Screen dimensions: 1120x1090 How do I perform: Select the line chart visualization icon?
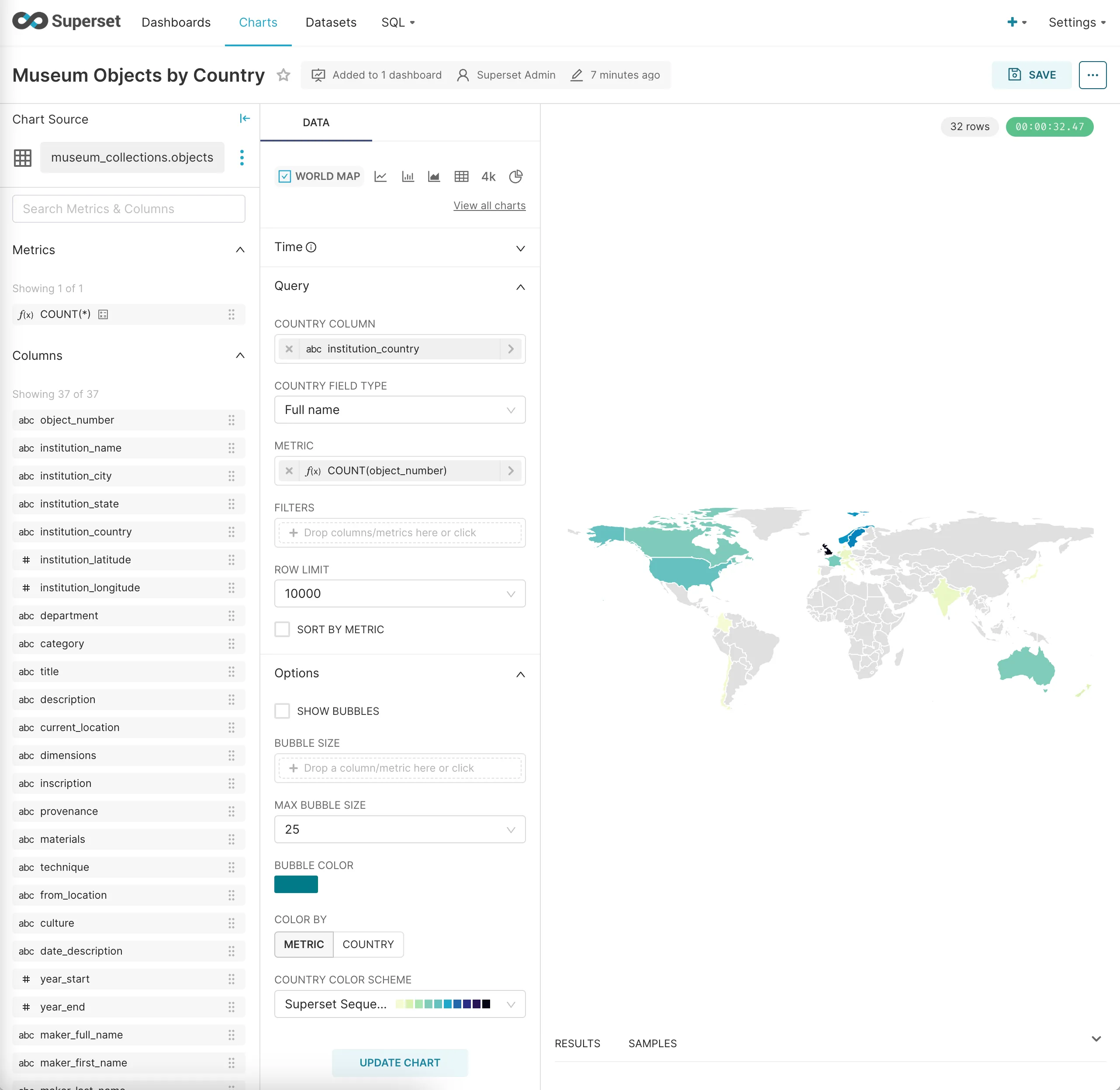pos(380,176)
